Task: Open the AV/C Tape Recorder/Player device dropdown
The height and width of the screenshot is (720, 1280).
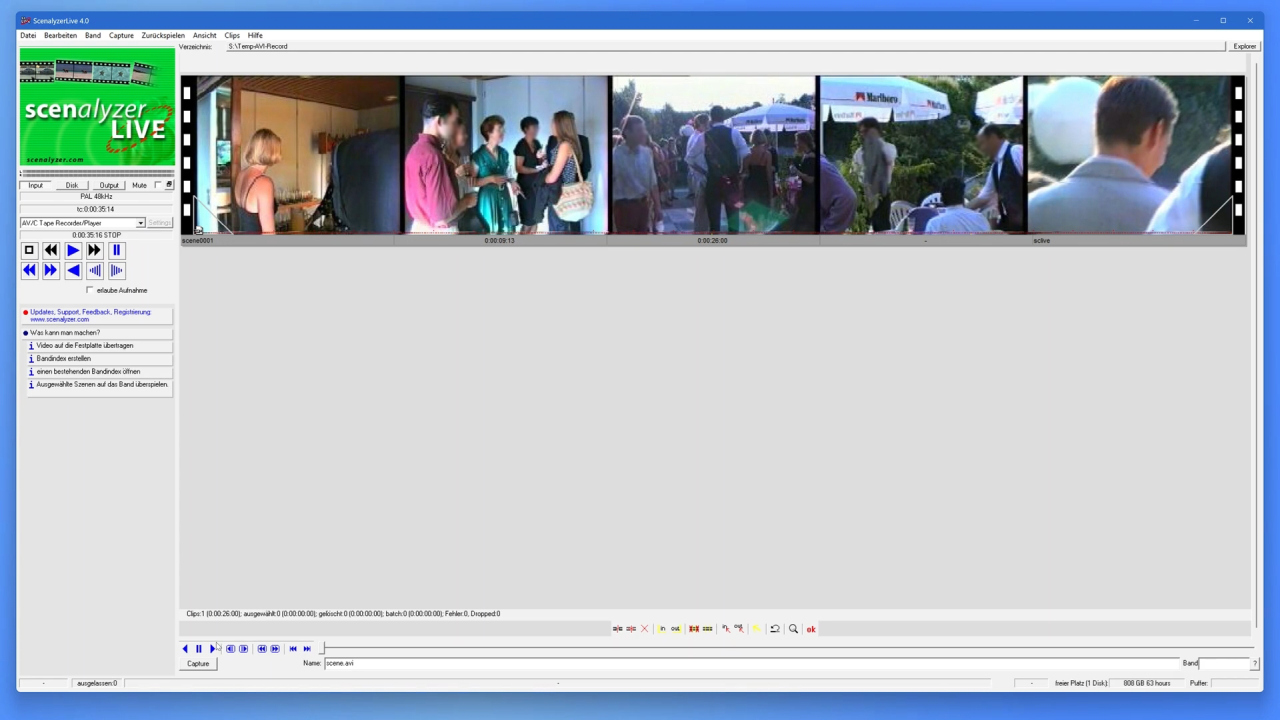Action: click(x=141, y=223)
